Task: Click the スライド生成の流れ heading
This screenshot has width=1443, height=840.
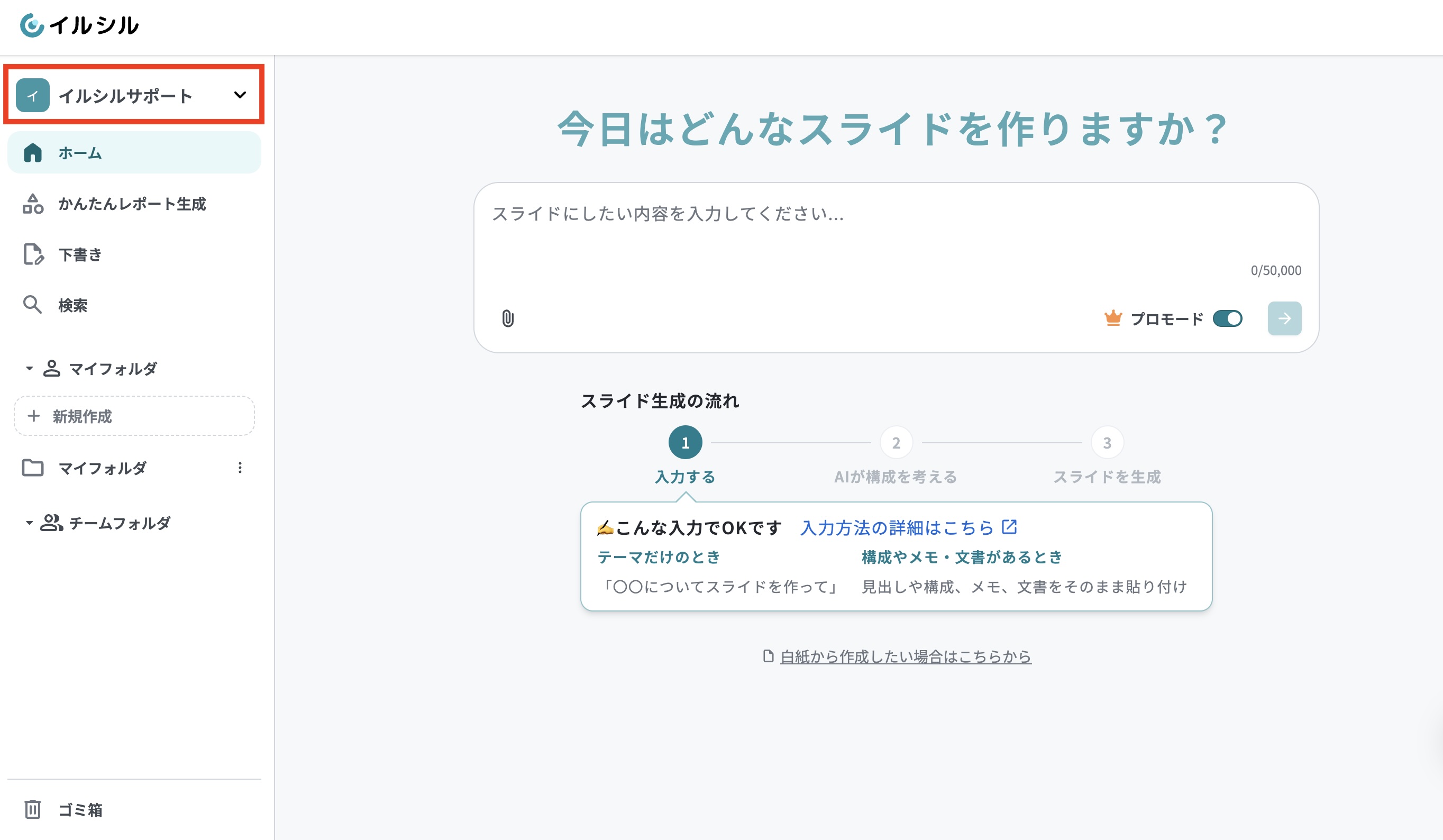Action: tap(660, 401)
